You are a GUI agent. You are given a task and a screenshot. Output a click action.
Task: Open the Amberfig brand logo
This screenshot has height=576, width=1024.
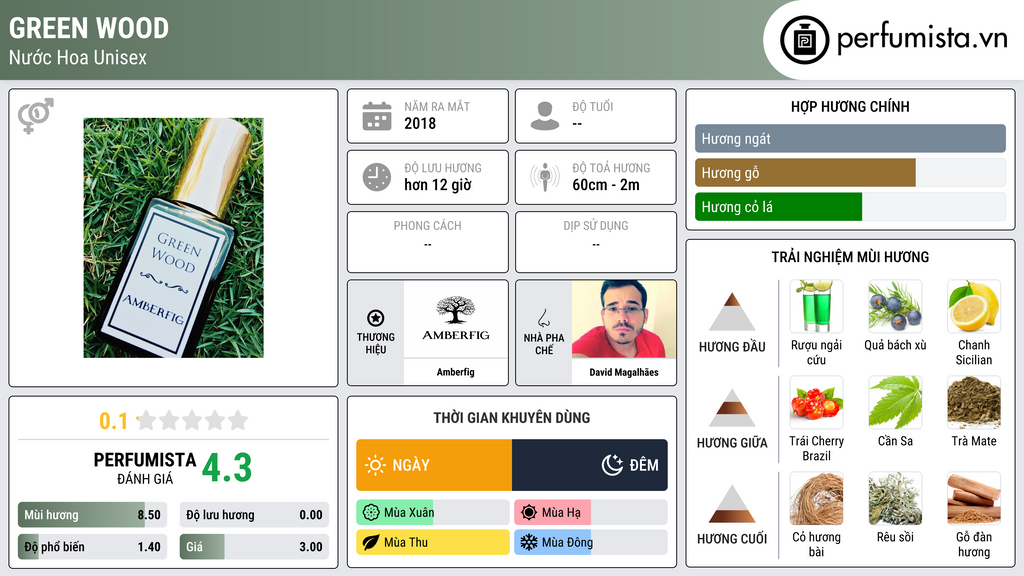click(455, 319)
